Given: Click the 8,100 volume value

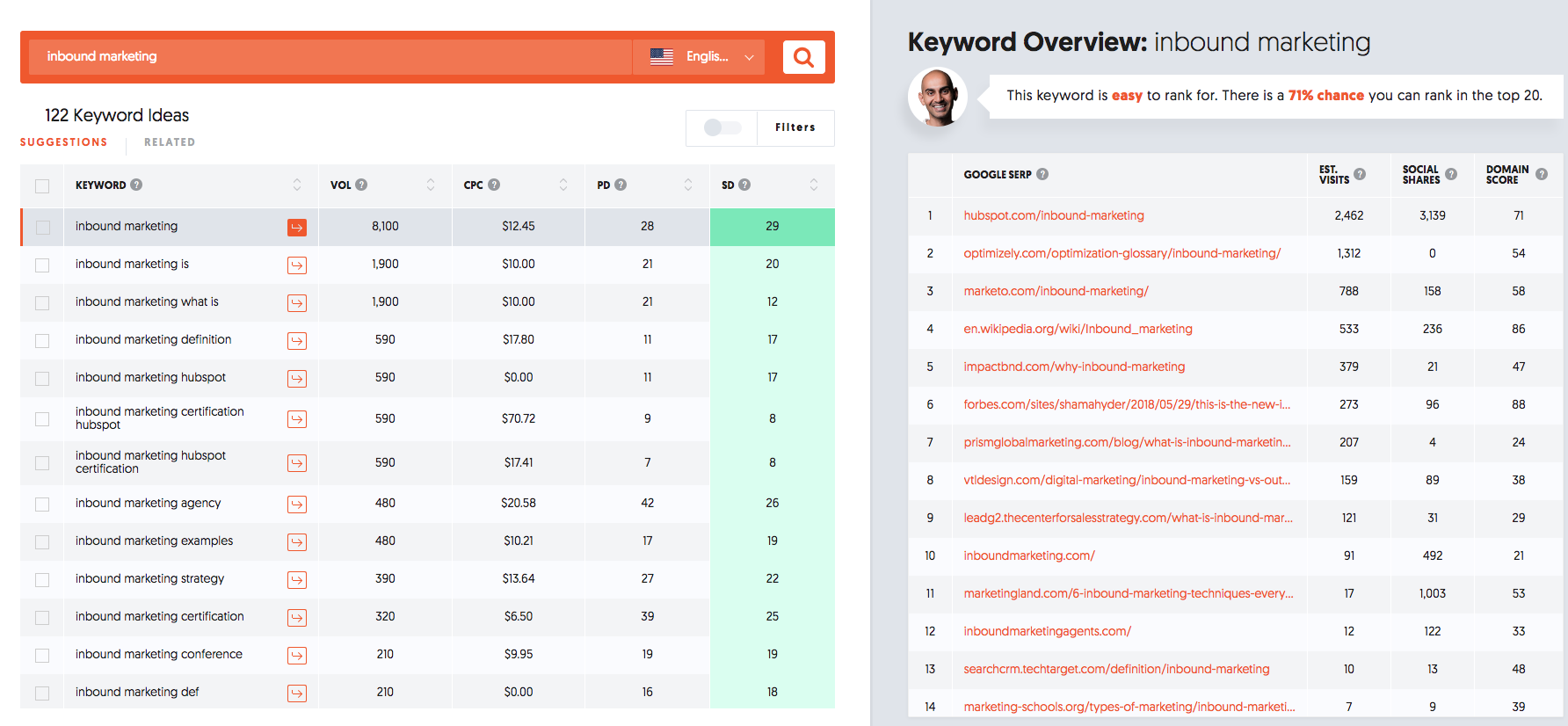Looking at the screenshot, I should tap(385, 226).
